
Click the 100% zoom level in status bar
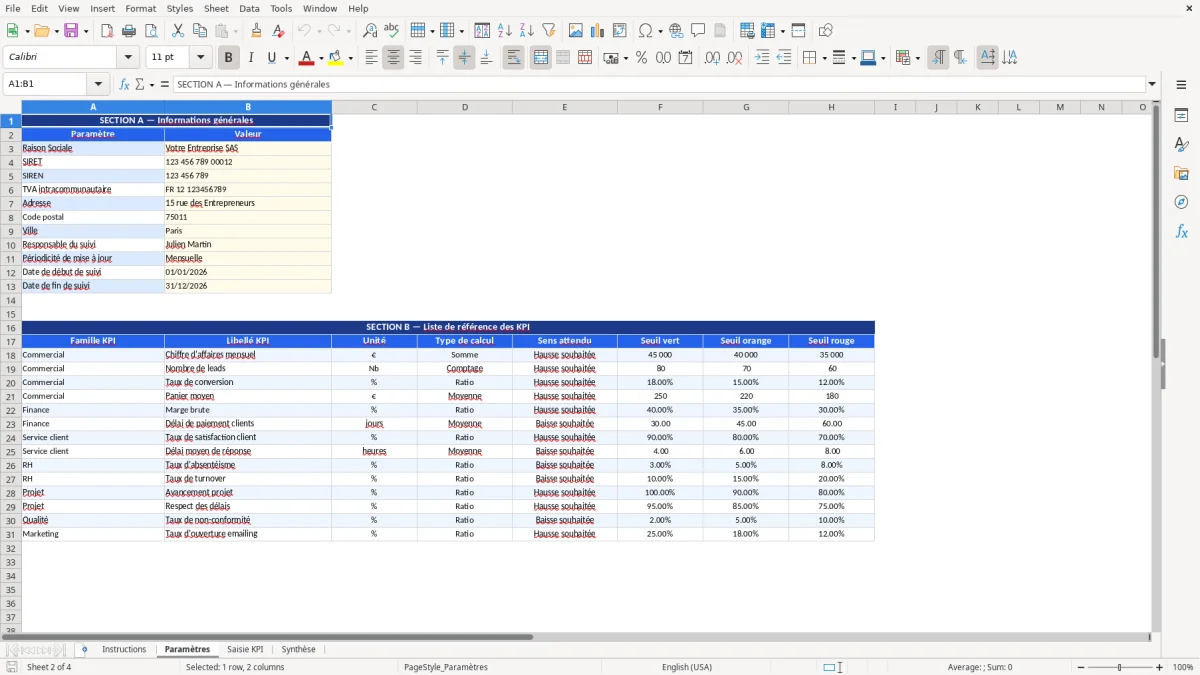[x=1183, y=667]
